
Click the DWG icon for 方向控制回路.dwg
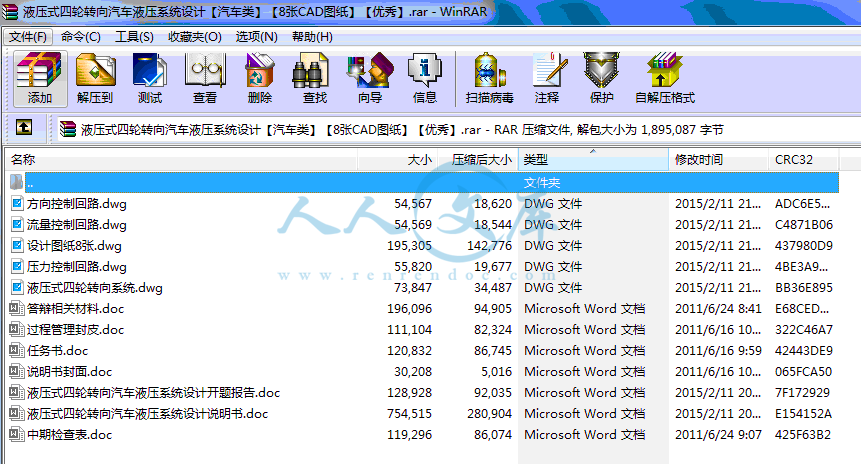pyautogui.click(x=17, y=204)
